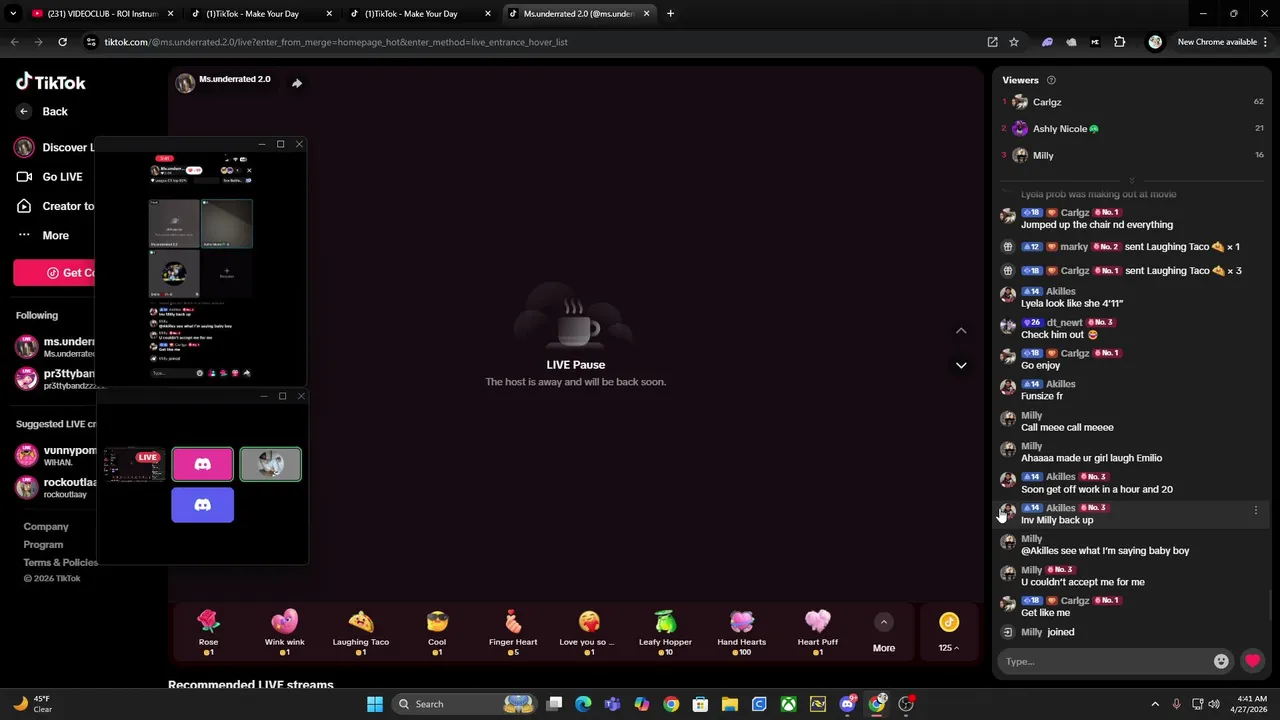Go to next live stream arrow
Viewport: 1280px width, 720px height.
click(x=961, y=366)
